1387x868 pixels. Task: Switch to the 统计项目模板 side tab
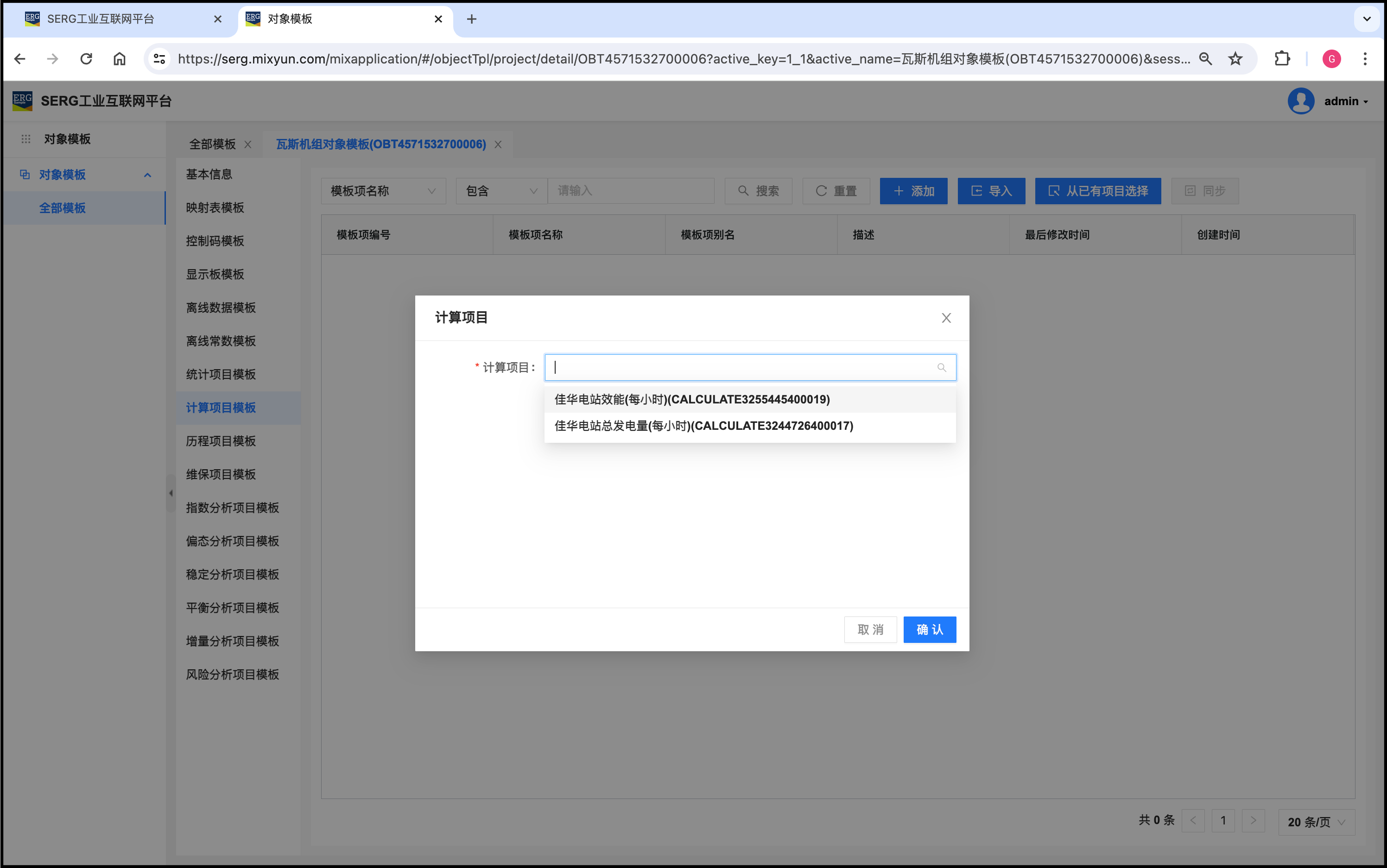(x=221, y=374)
